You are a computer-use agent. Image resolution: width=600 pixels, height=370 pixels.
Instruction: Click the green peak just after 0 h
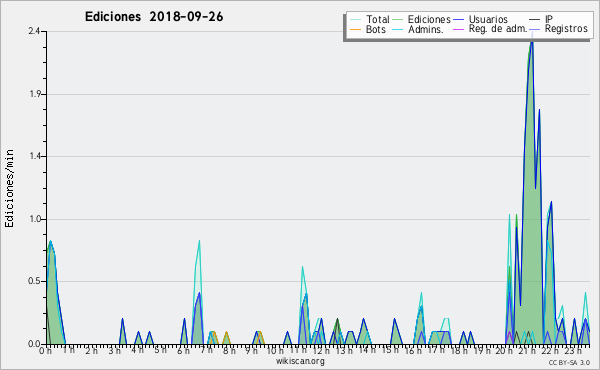coord(50,242)
